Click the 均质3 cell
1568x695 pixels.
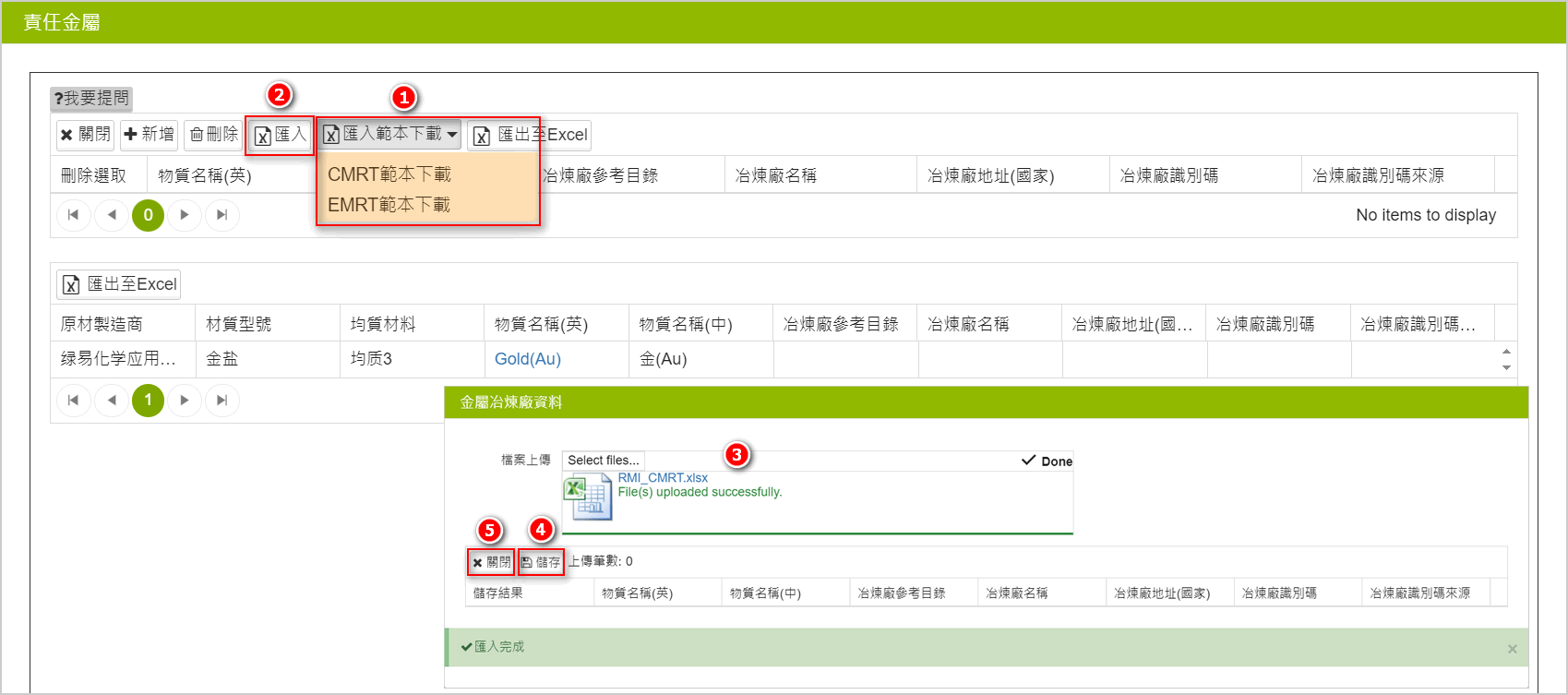413,359
